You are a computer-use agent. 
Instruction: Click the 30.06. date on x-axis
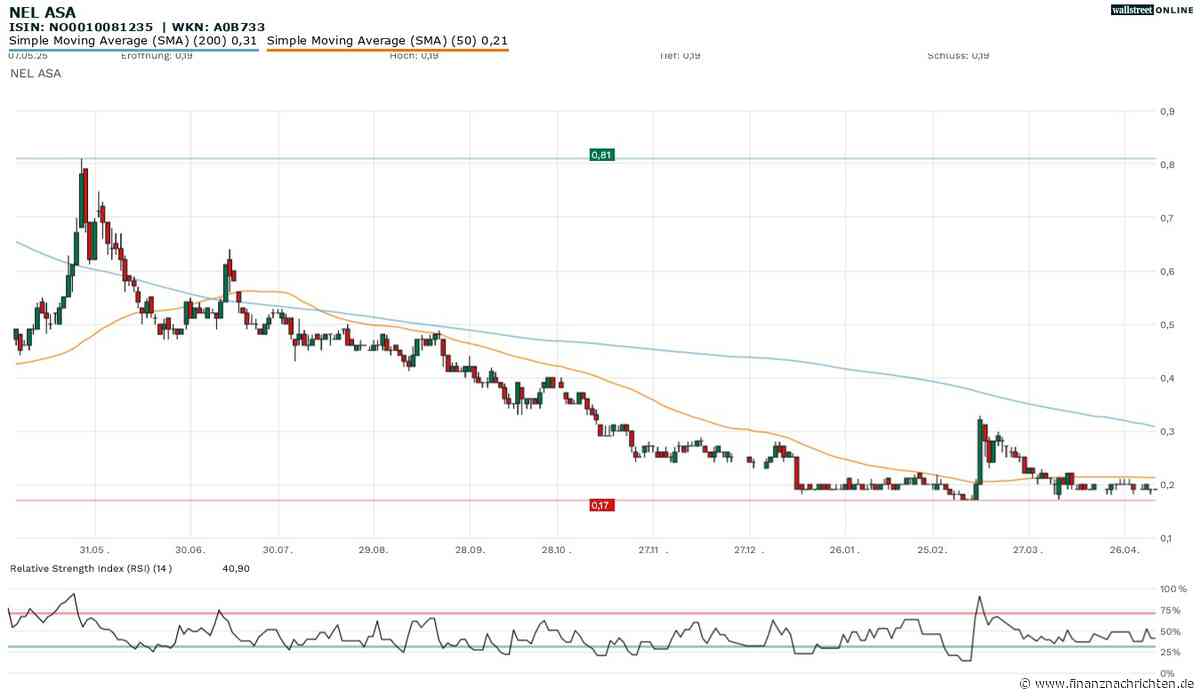(x=190, y=550)
